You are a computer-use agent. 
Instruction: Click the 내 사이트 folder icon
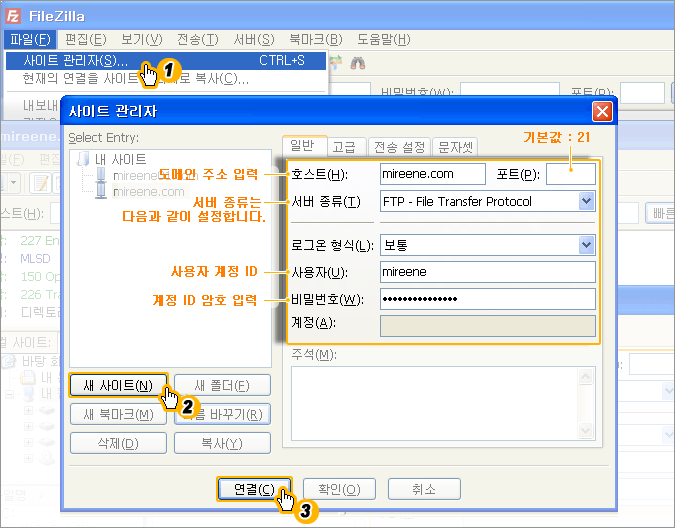click(x=85, y=158)
